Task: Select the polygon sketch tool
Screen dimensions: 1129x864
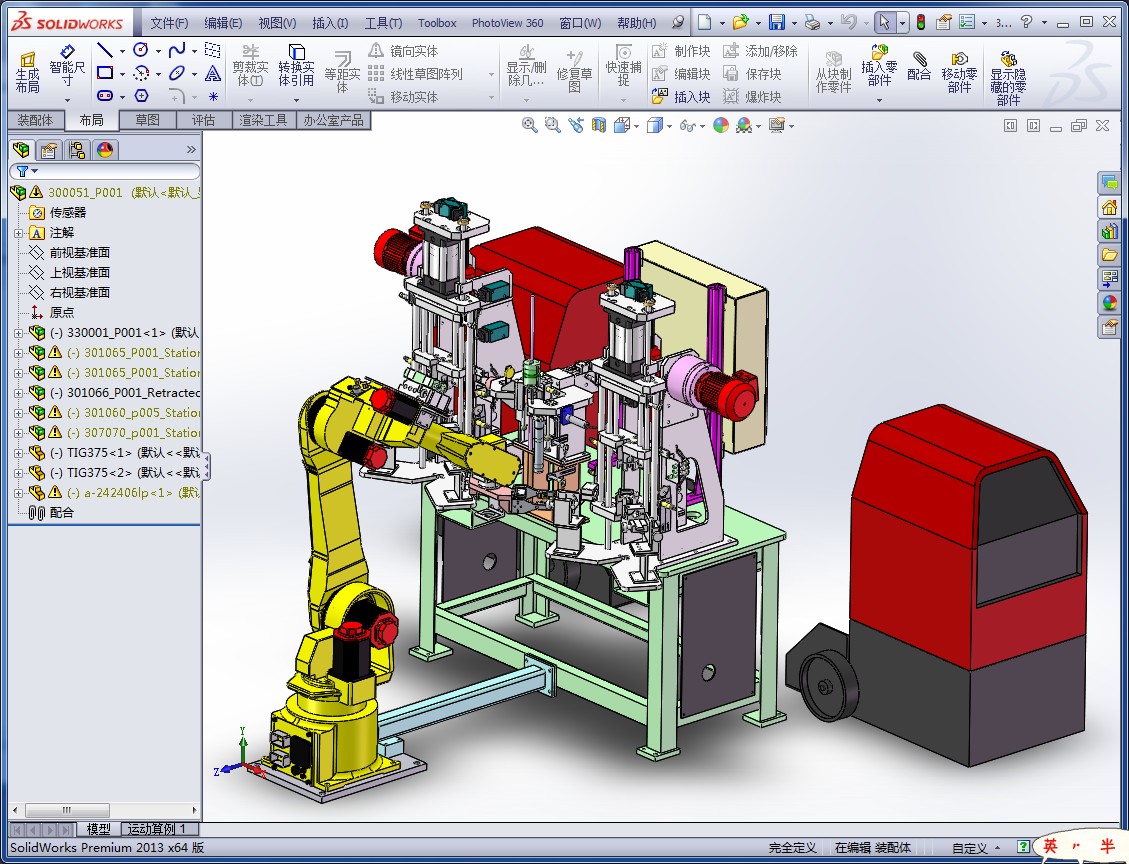Action: tap(141, 95)
